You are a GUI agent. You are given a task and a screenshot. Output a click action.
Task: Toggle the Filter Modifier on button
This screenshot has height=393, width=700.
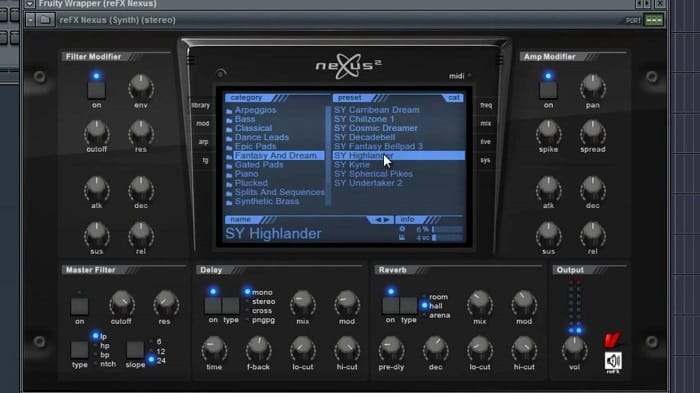point(96,90)
